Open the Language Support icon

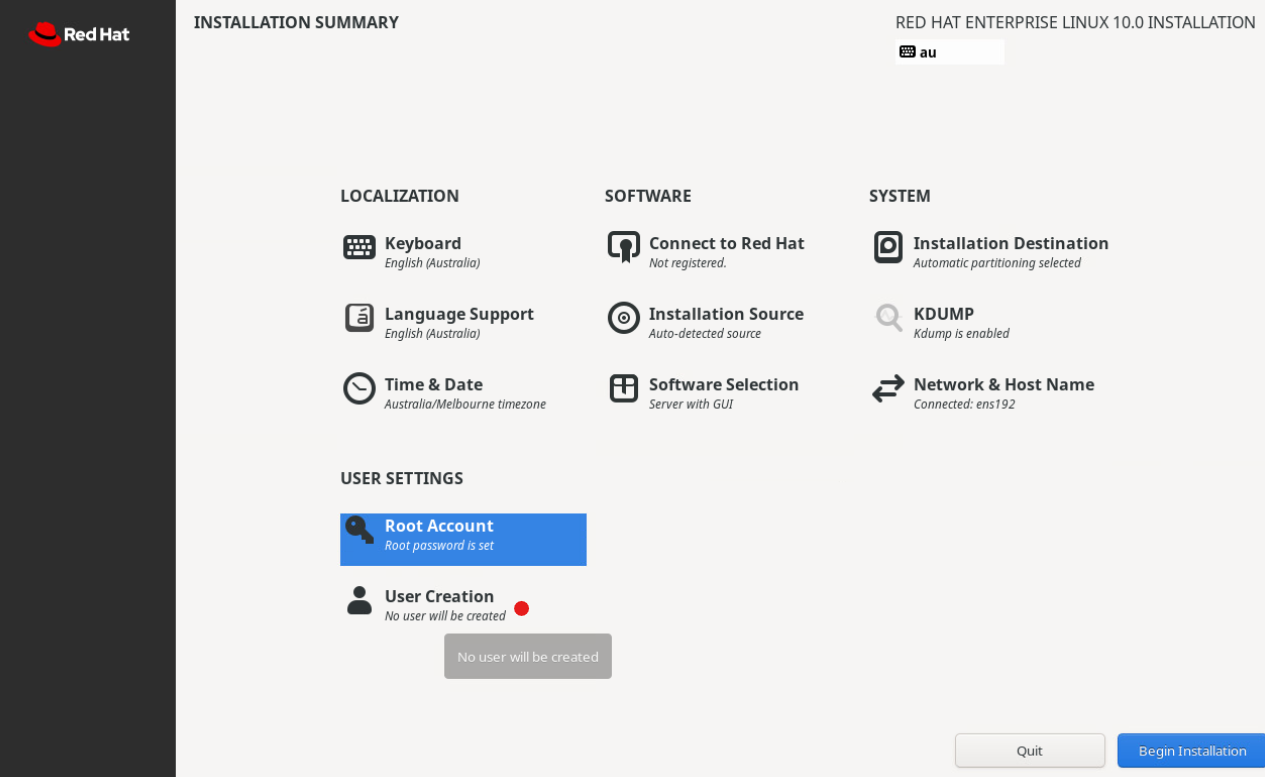[359, 318]
